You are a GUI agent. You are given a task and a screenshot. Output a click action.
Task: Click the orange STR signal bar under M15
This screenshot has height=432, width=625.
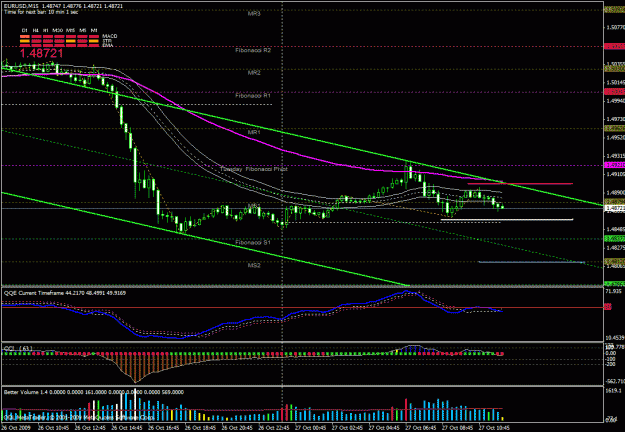(71, 41)
